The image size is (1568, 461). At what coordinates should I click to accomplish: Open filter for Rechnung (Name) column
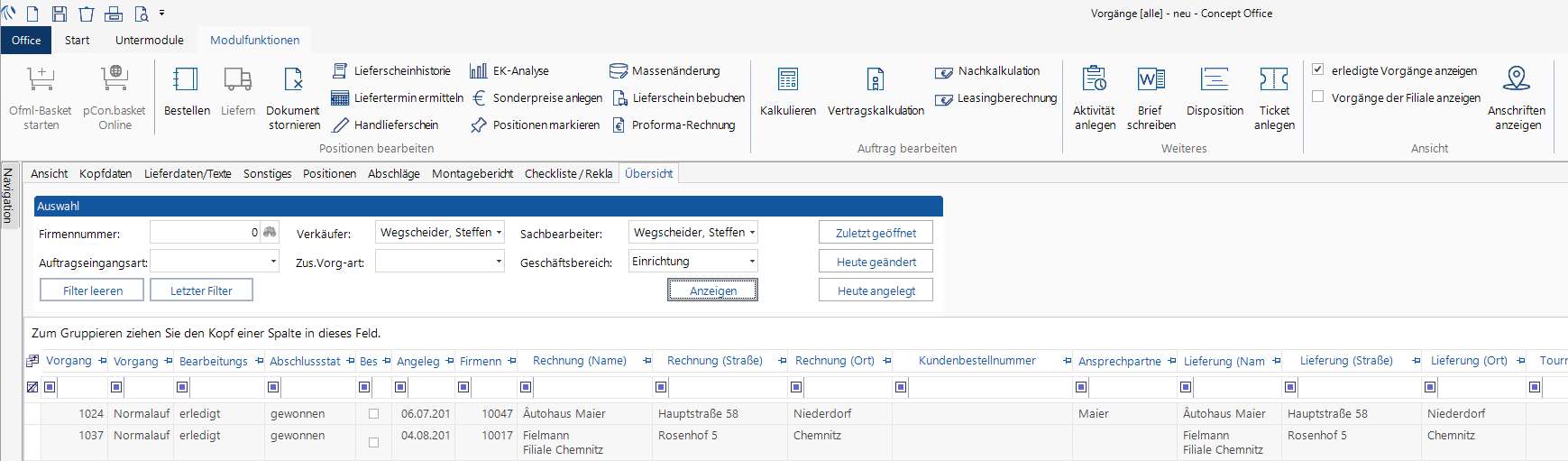(x=526, y=387)
